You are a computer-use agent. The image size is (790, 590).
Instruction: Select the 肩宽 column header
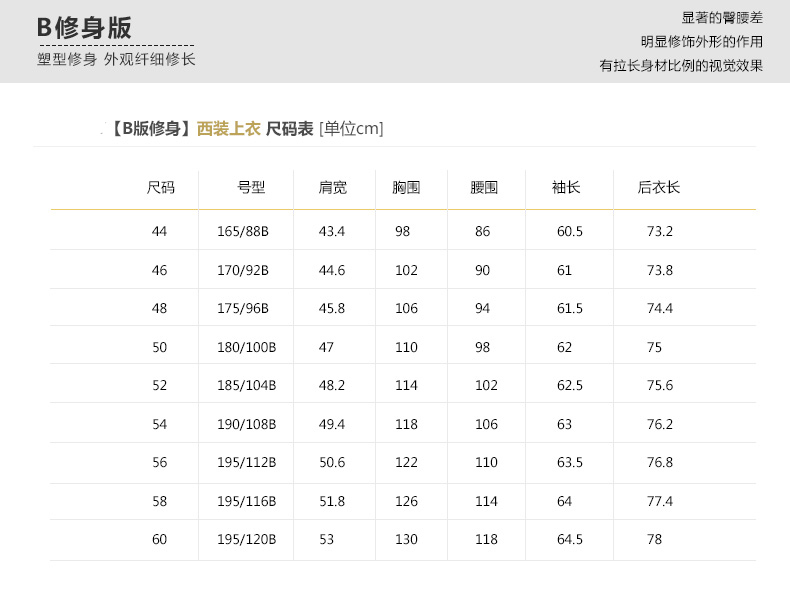(x=332, y=187)
